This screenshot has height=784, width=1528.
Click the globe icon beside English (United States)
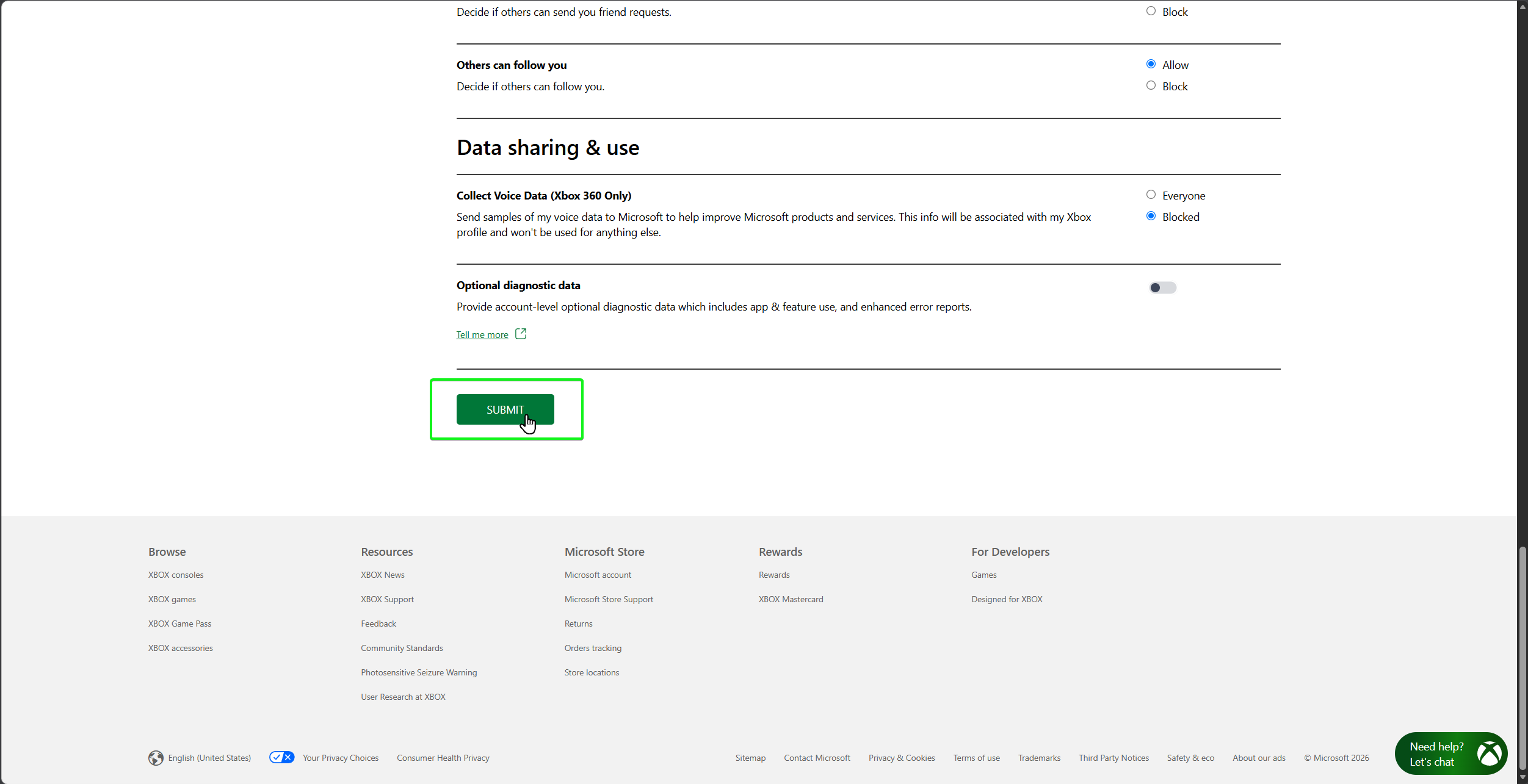(x=156, y=758)
